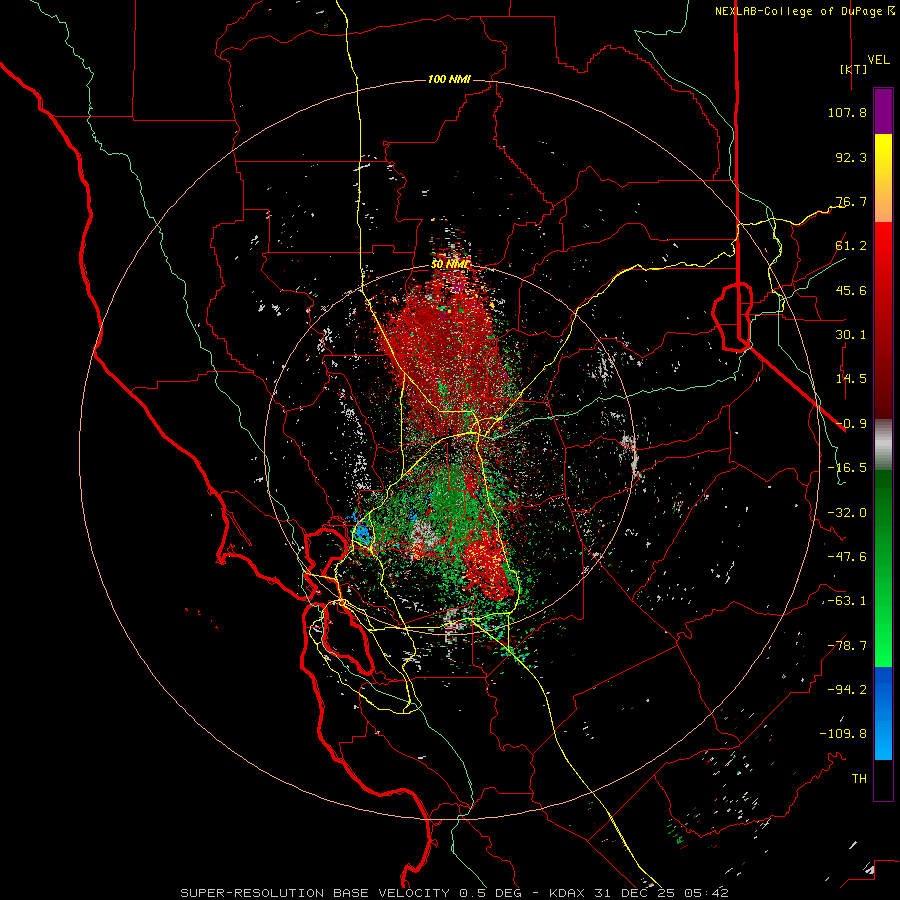
Task: Pick the bright green segment near -78.7
Action: click(883, 643)
